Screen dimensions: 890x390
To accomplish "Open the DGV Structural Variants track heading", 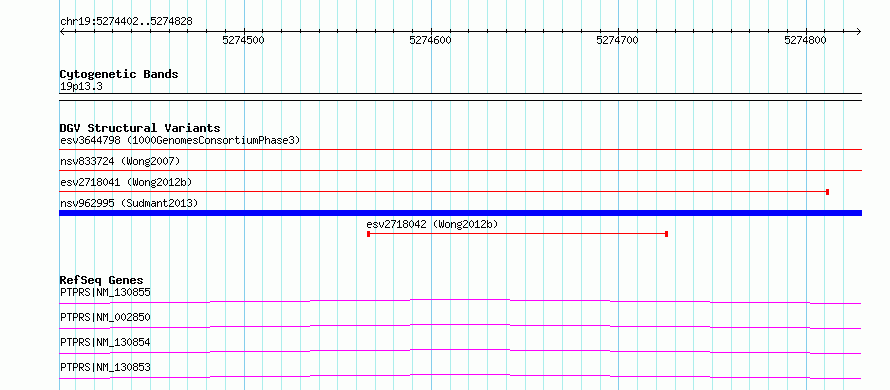I will [140, 128].
